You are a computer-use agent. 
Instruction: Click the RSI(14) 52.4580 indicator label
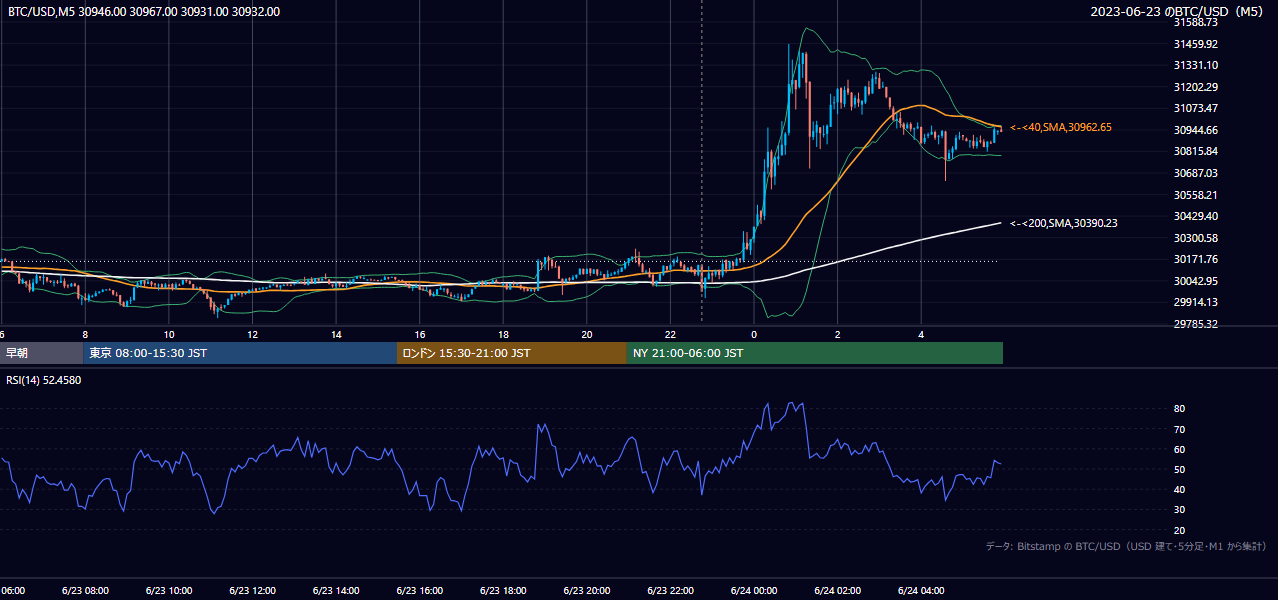[44, 380]
